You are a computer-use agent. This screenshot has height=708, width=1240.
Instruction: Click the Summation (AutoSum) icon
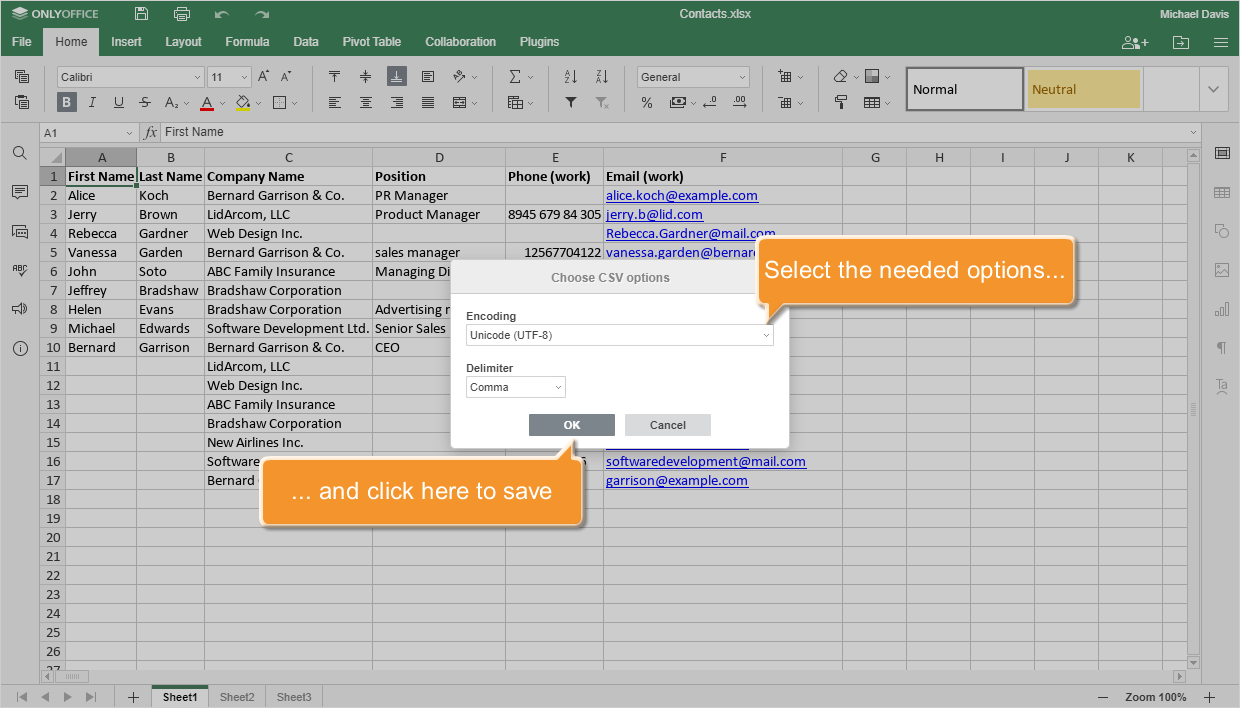pos(516,76)
